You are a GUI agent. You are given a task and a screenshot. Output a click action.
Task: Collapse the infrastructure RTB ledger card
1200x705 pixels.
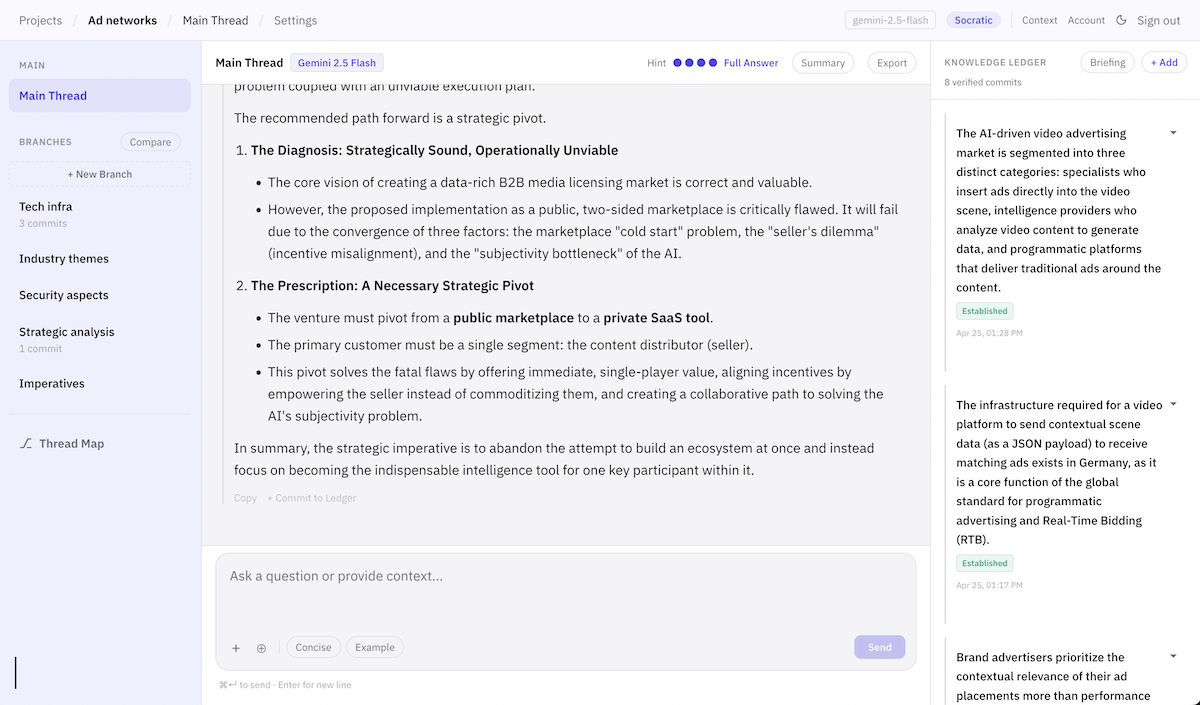coord(1173,403)
